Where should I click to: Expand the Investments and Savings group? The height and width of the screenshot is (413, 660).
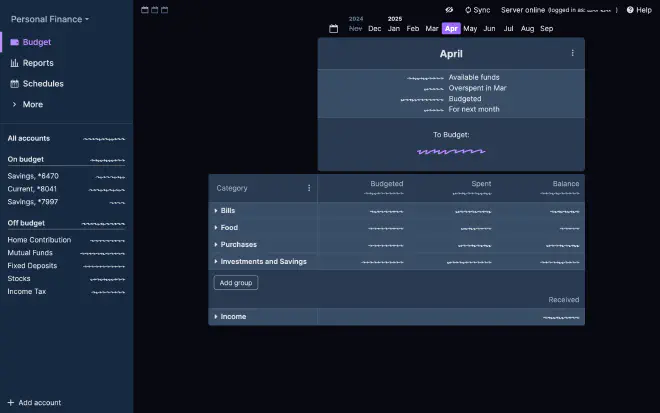(x=216, y=262)
